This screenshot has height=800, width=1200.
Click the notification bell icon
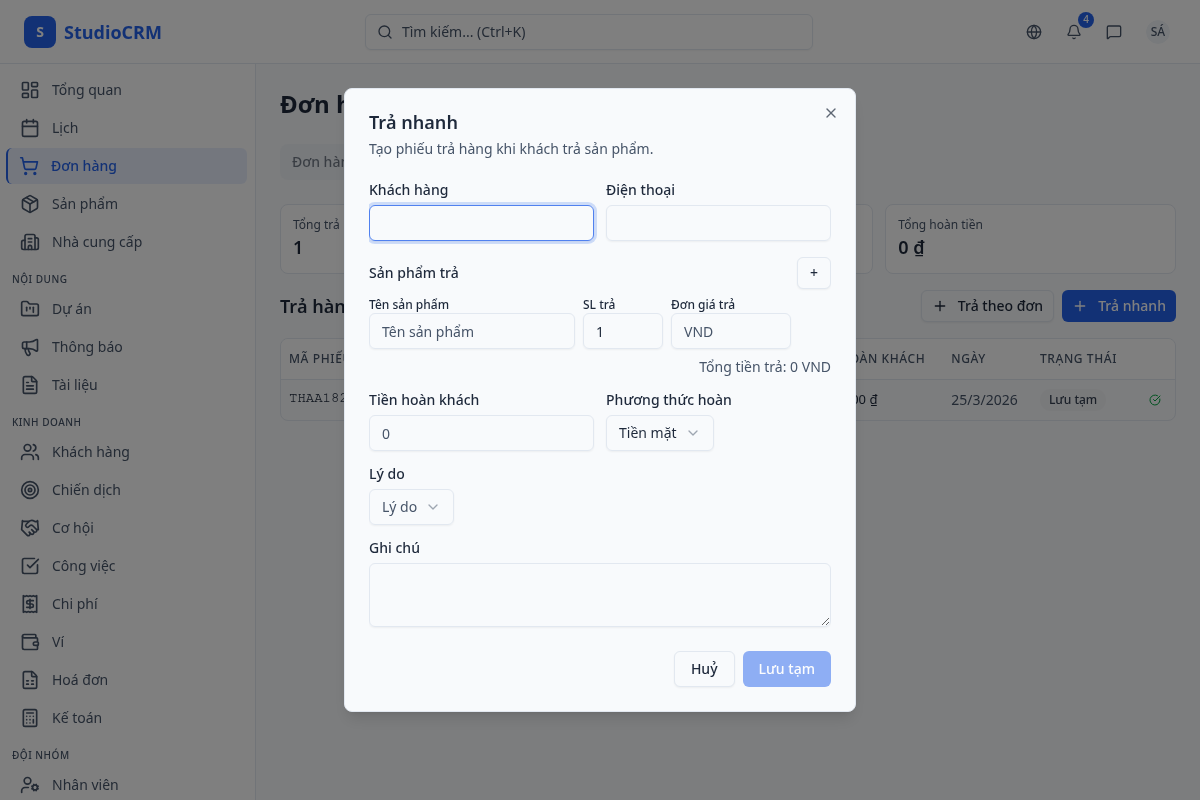pos(1074,32)
